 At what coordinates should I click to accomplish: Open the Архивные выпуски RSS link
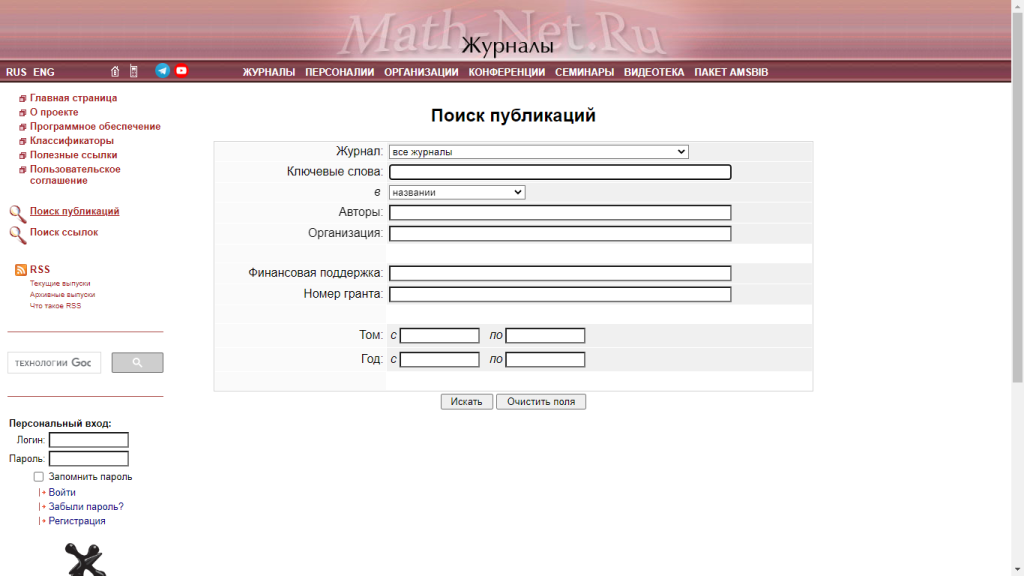tap(62, 295)
